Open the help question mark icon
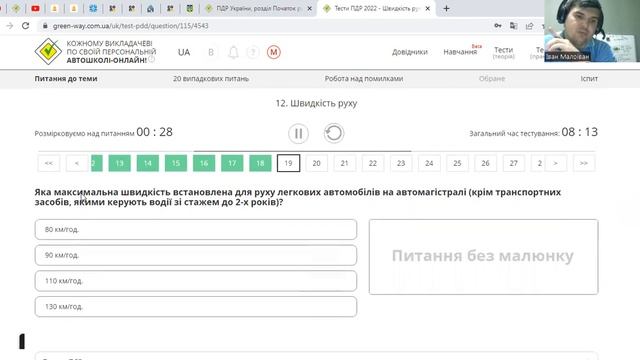Screen dimensions: 640x360 coord(253,52)
